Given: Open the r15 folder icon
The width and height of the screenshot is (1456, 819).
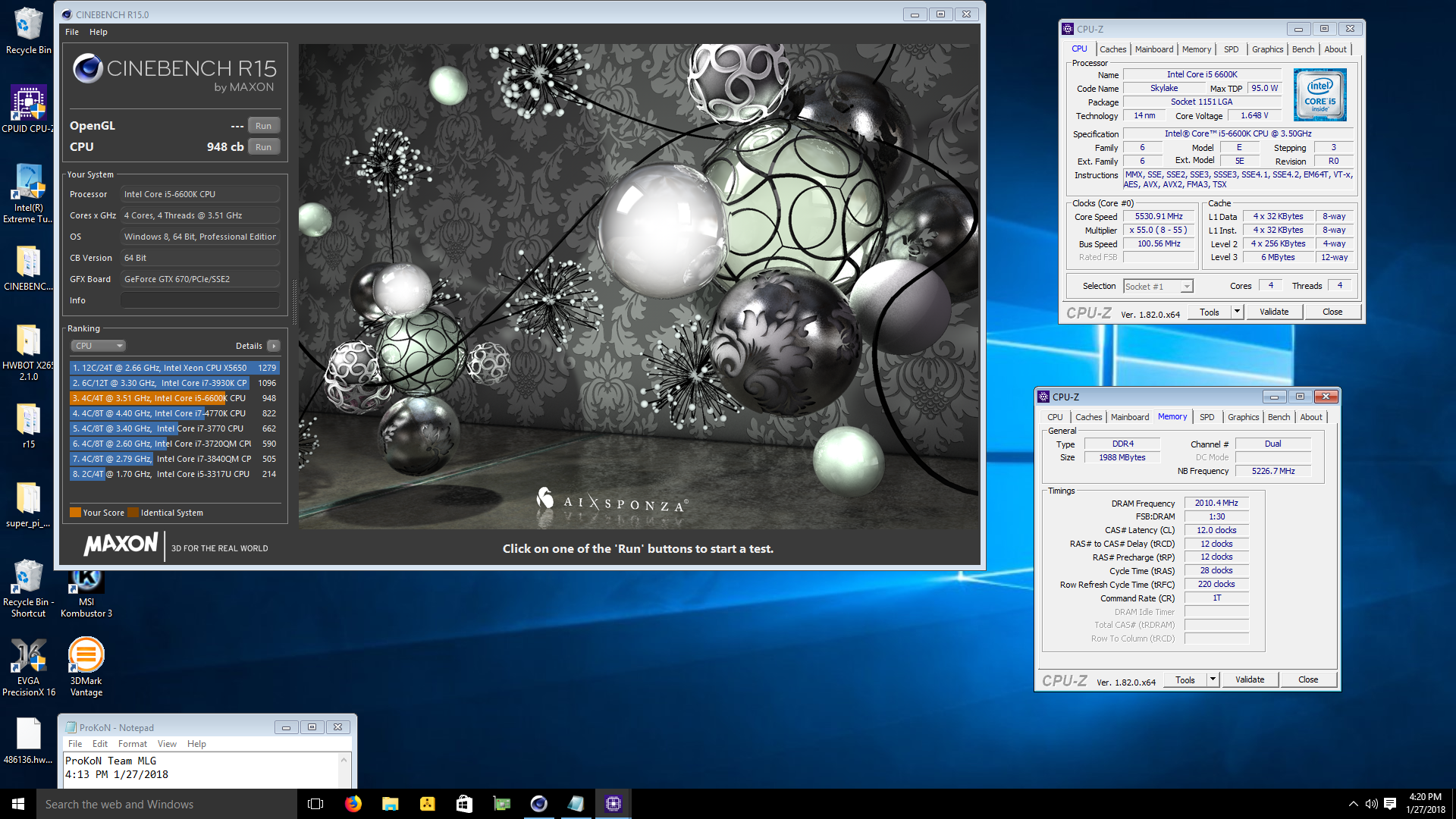Looking at the screenshot, I should click(x=28, y=426).
